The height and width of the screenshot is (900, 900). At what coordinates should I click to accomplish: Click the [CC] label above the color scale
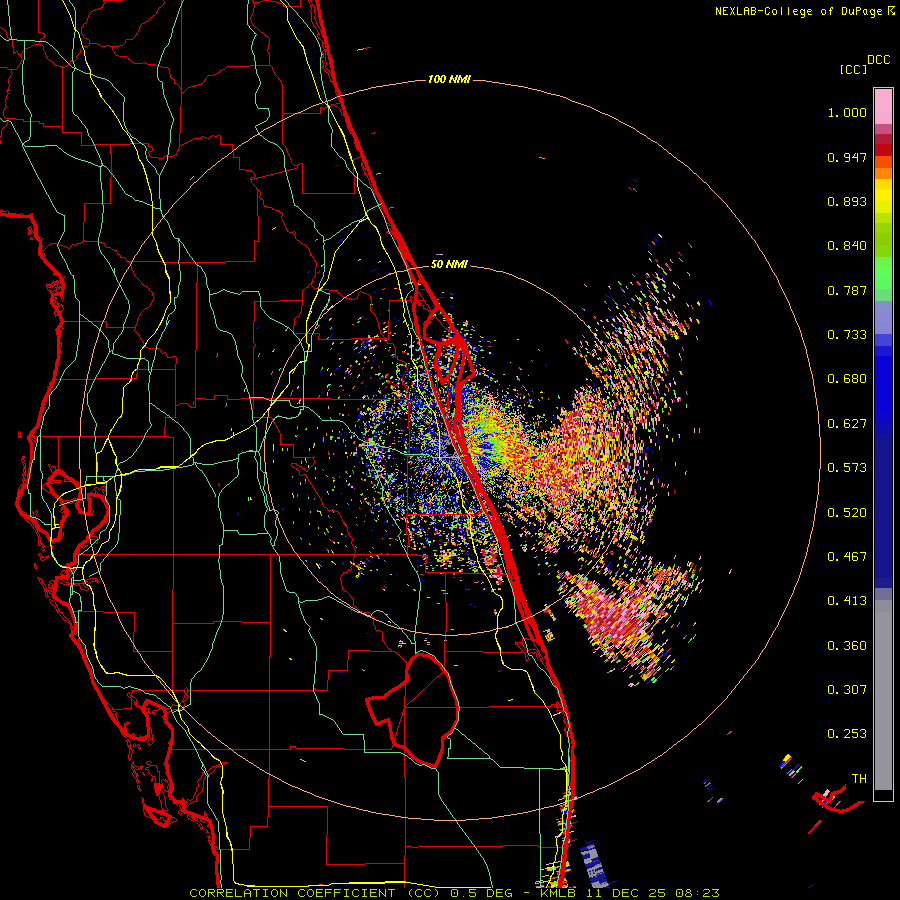click(x=854, y=69)
